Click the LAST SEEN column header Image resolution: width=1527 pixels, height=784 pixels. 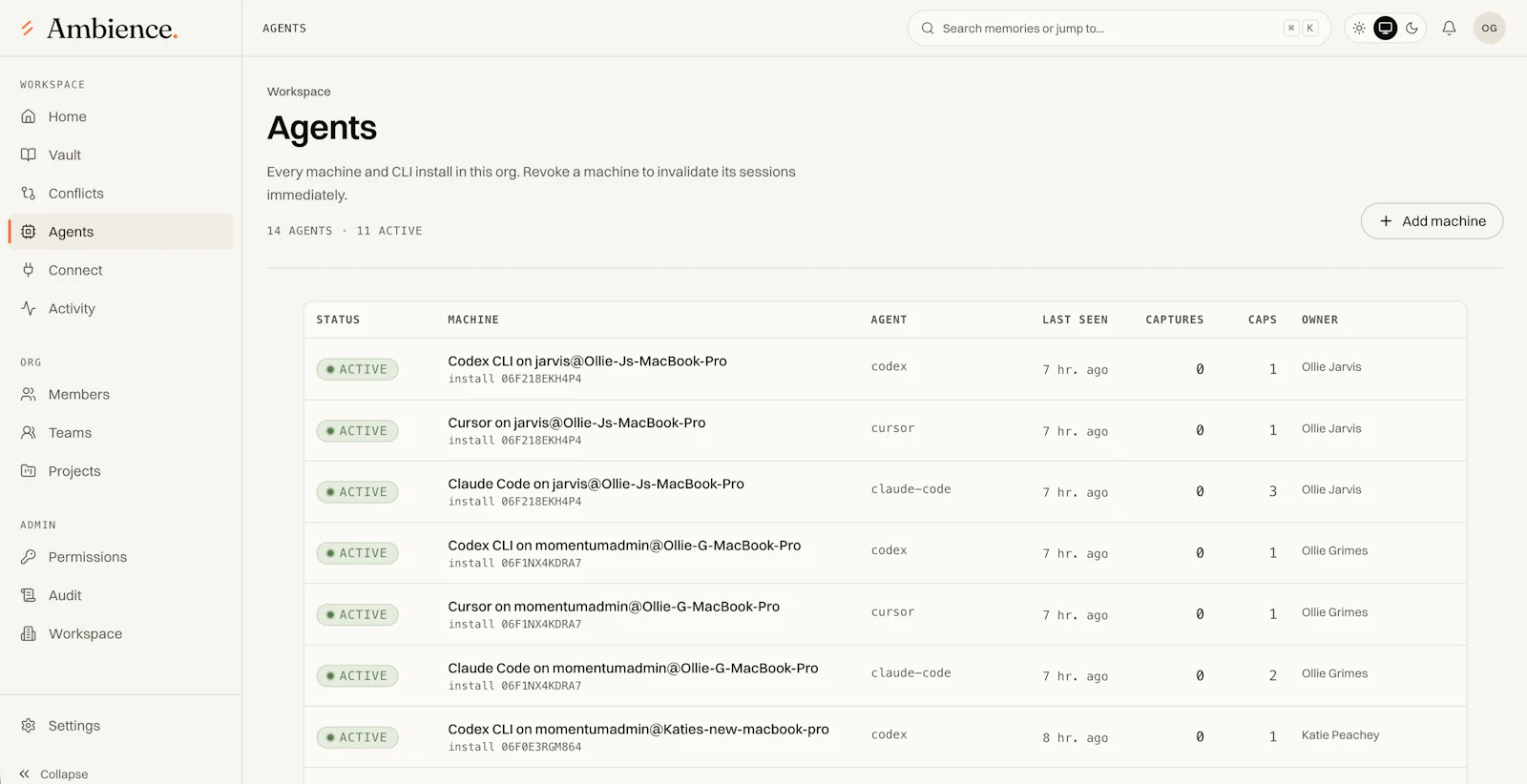point(1075,320)
